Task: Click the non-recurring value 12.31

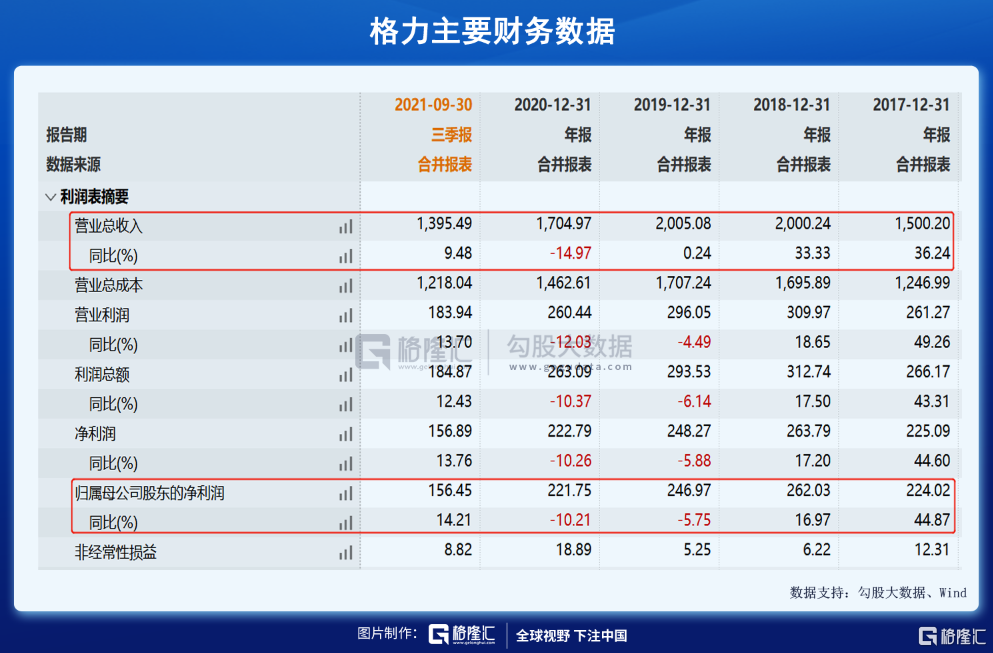Action: (932, 550)
